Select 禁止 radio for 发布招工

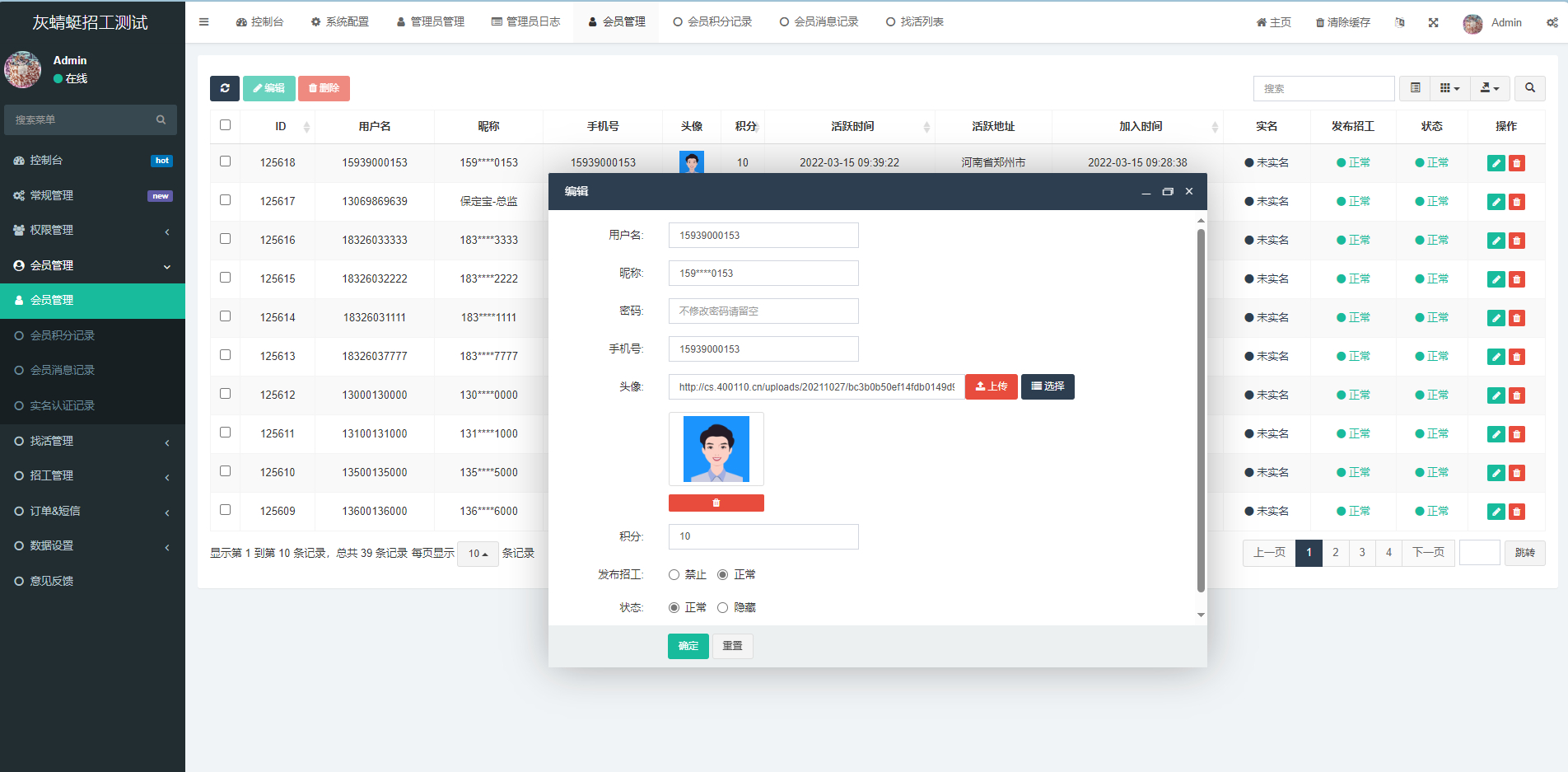674,574
